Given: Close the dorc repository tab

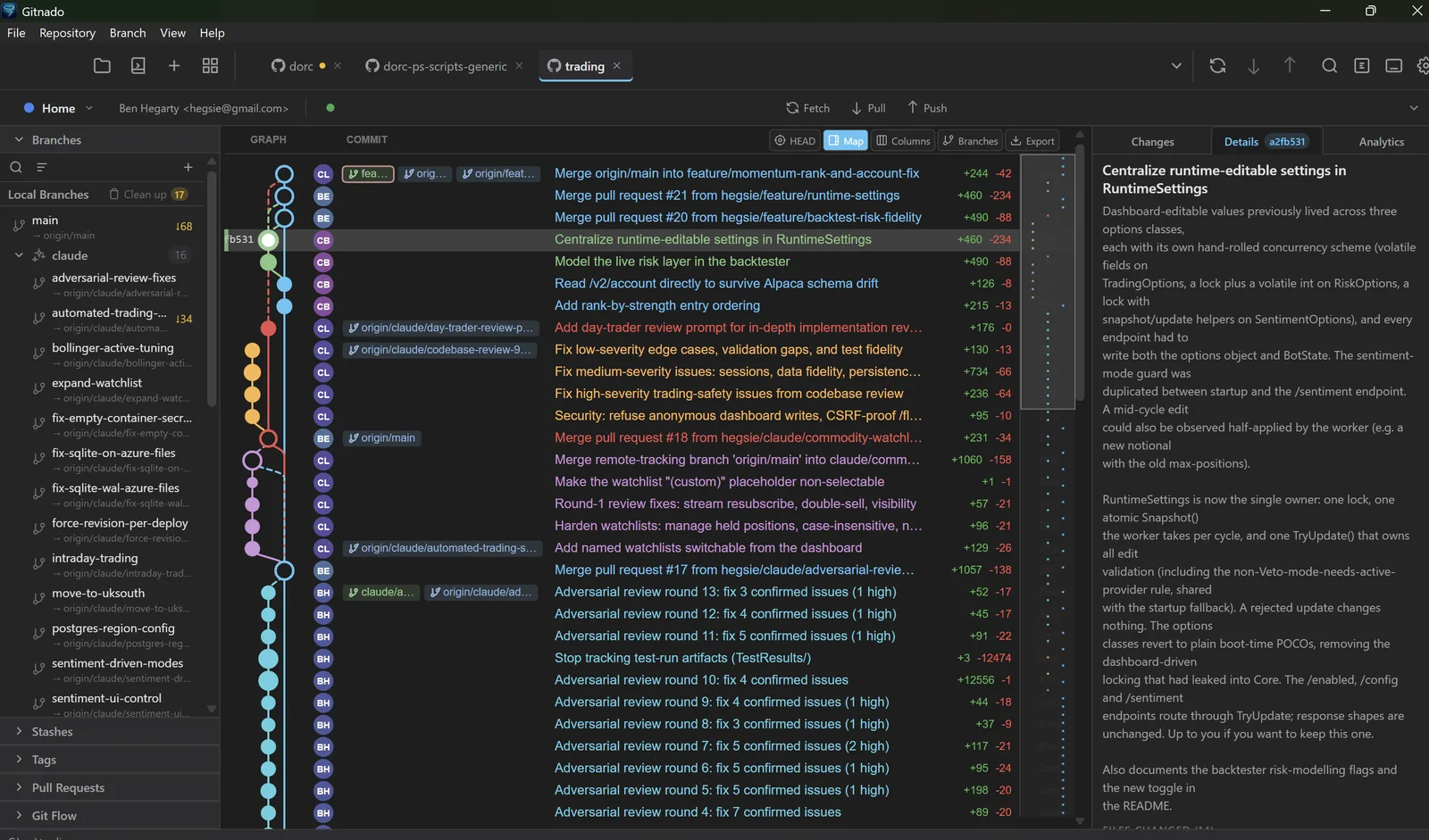Looking at the screenshot, I should click(338, 66).
